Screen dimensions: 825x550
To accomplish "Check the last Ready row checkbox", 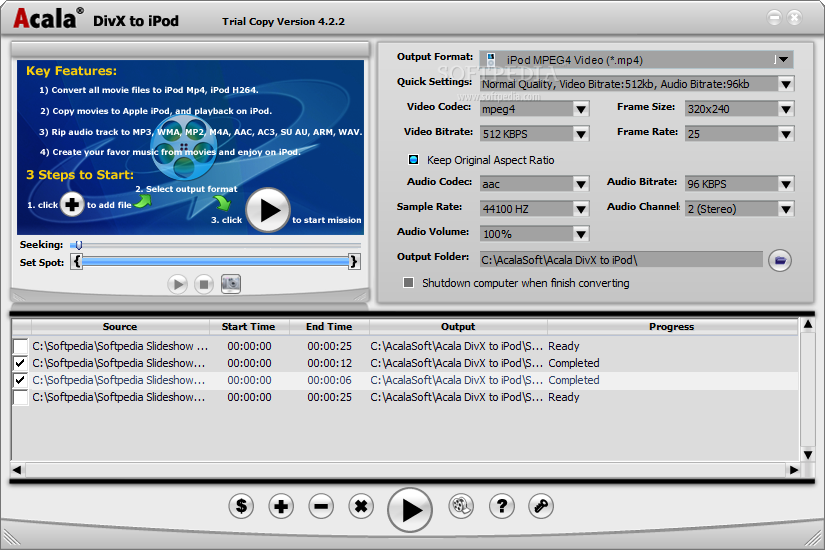I will click(x=21, y=397).
